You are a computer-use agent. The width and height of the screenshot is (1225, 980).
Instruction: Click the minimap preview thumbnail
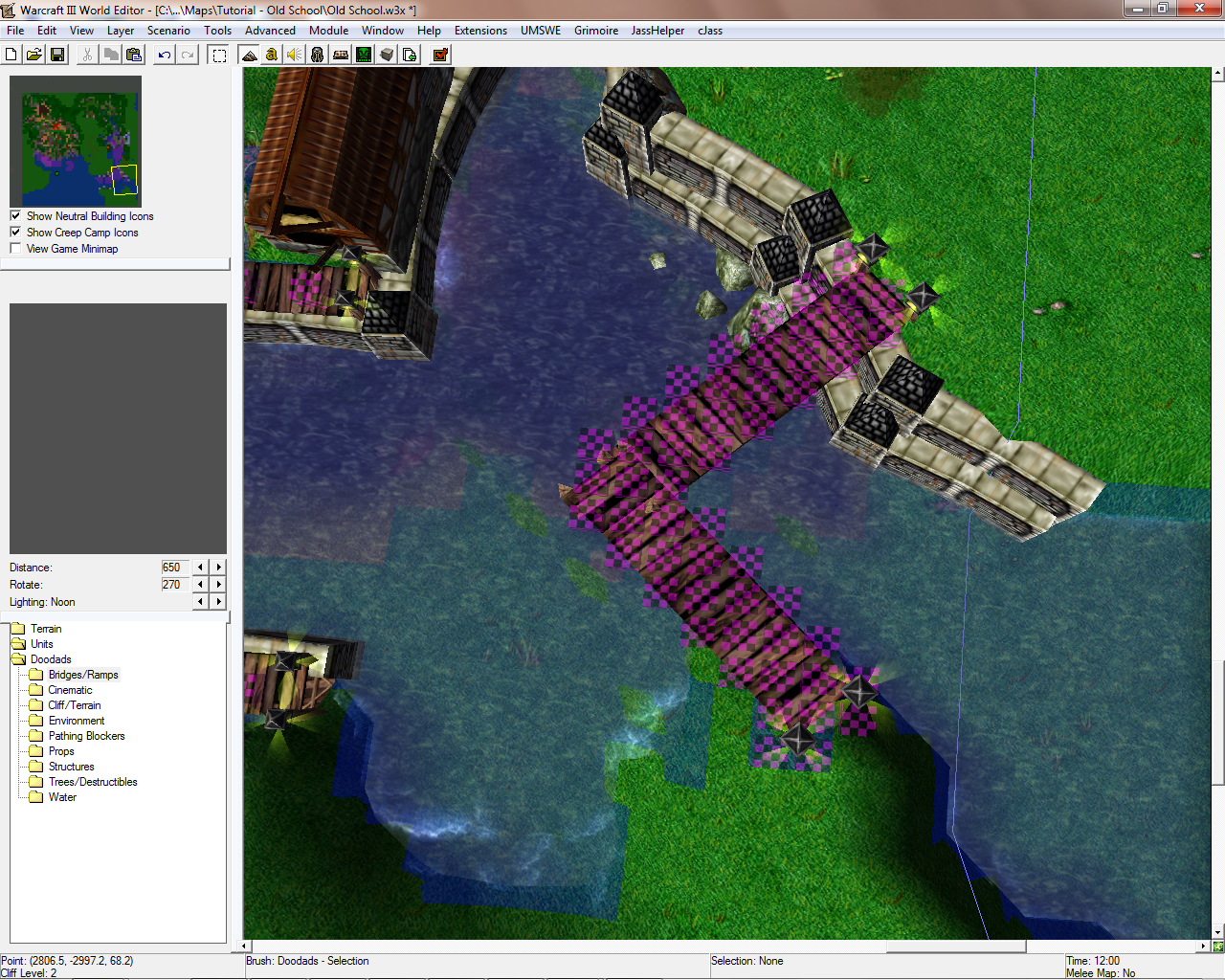[x=76, y=142]
